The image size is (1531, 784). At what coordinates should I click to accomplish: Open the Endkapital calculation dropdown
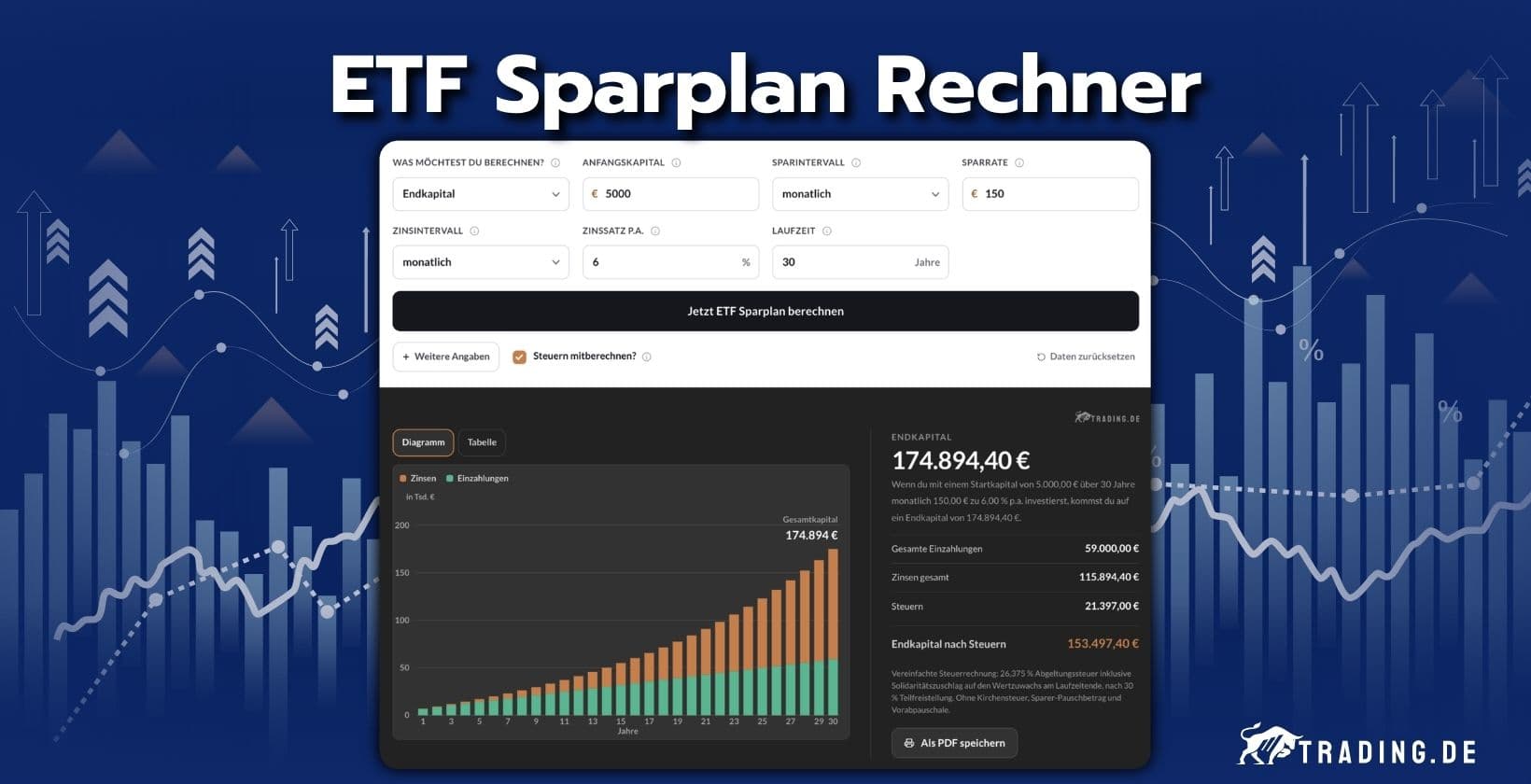click(481, 194)
